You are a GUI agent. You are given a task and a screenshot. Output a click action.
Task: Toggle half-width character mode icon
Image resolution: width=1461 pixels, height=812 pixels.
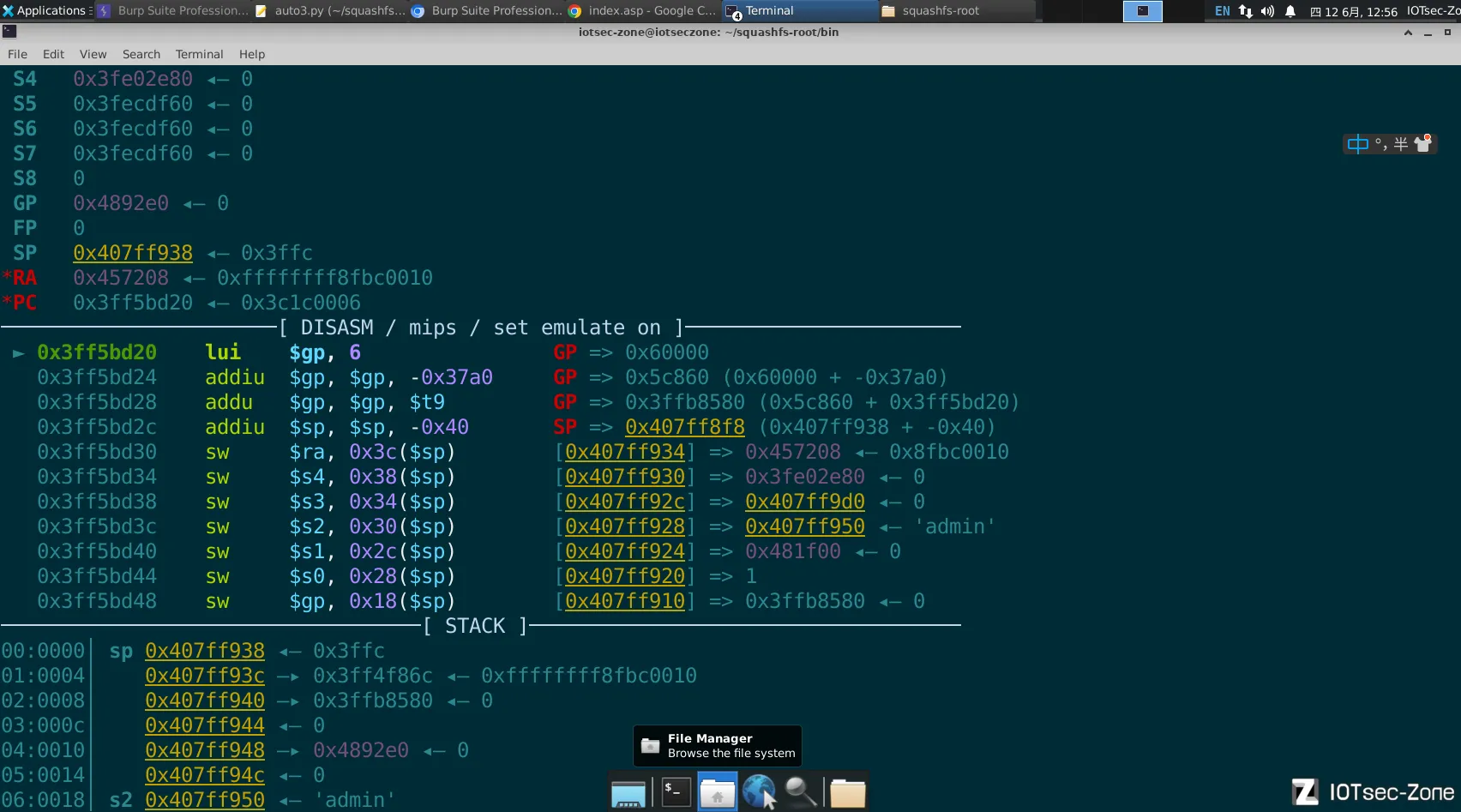1400,144
